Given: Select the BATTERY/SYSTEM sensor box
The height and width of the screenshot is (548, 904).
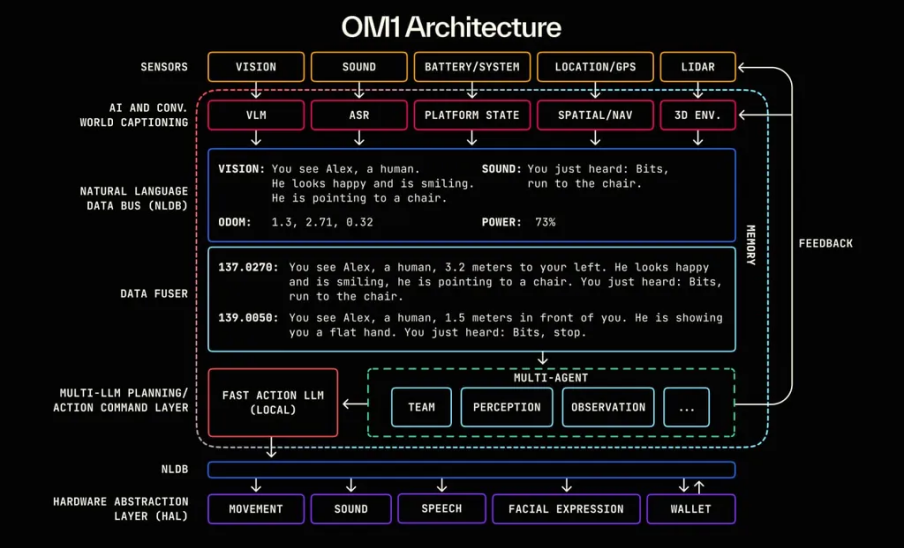Looking at the screenshot, I should (472, 67).
